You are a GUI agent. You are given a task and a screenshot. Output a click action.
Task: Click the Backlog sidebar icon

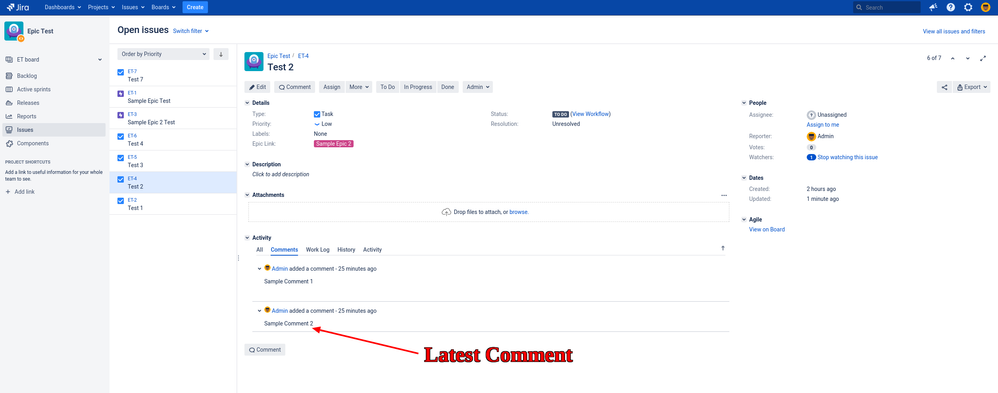(x=9, y=76)
